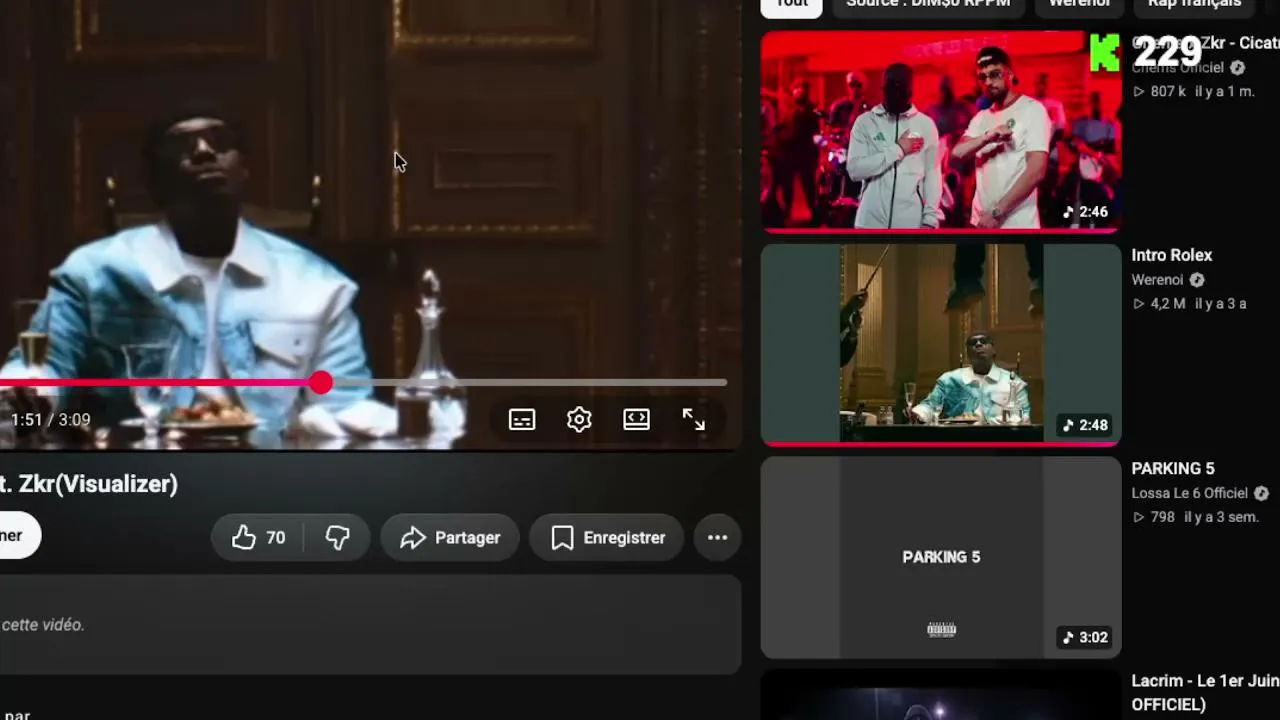Save video with the Enregistrer button
Viewport: 1280px width, 720px height.
[606, 538]
